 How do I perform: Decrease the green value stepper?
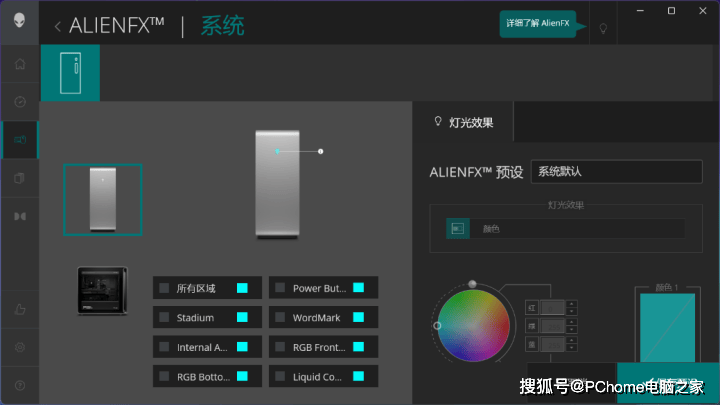(x=571, y=330)
